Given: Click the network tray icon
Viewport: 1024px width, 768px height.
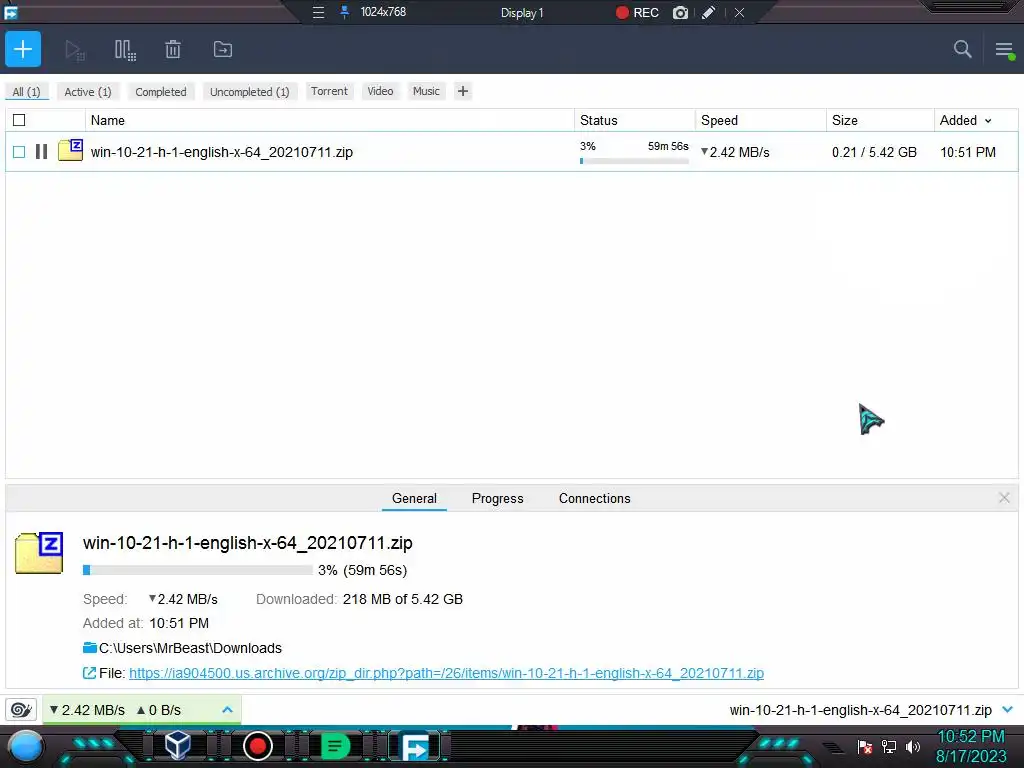Looking at the screenshot, I should [x=889, y=746].
